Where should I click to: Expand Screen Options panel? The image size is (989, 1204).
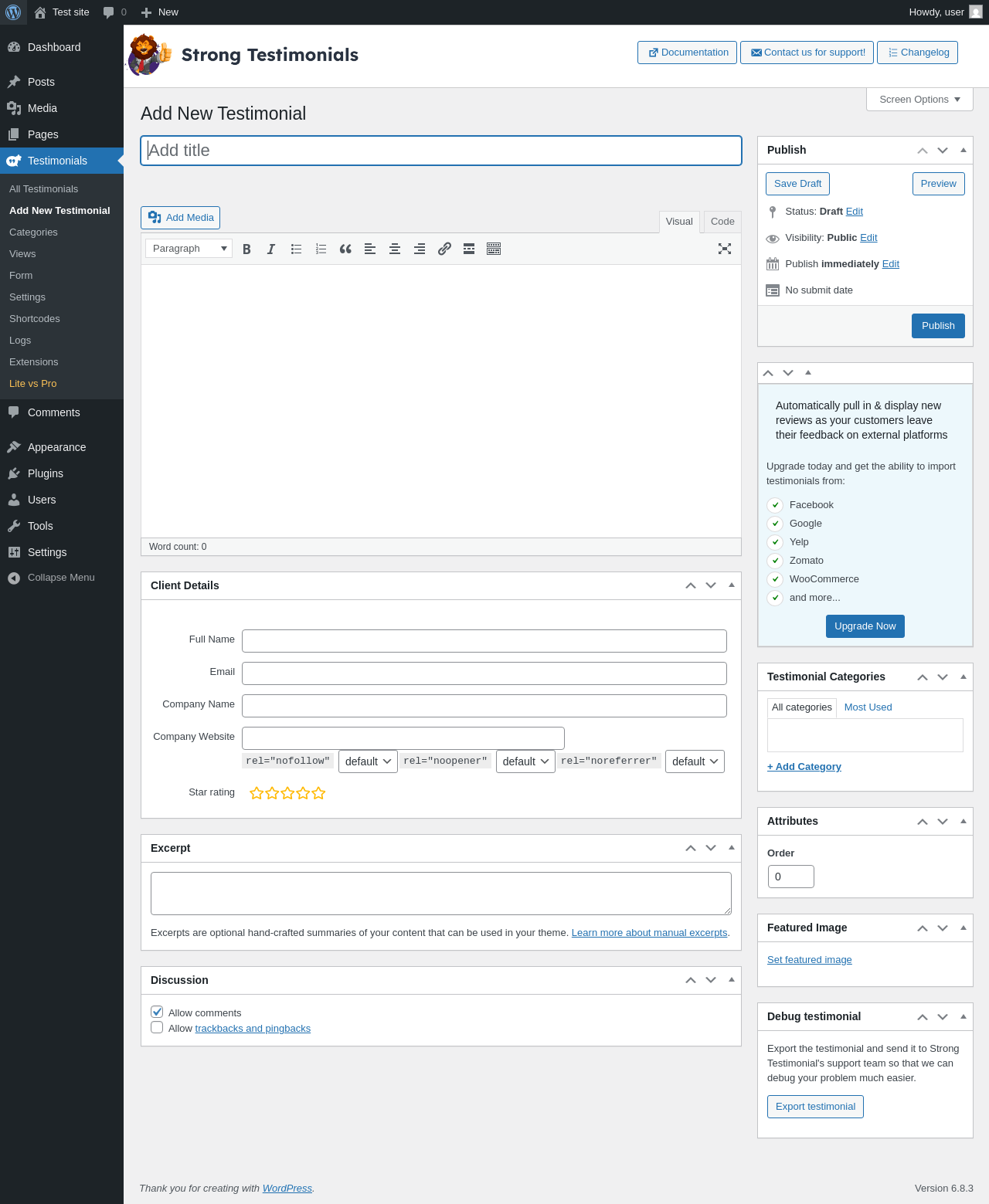pyautogui.click(x=919, y=100)
